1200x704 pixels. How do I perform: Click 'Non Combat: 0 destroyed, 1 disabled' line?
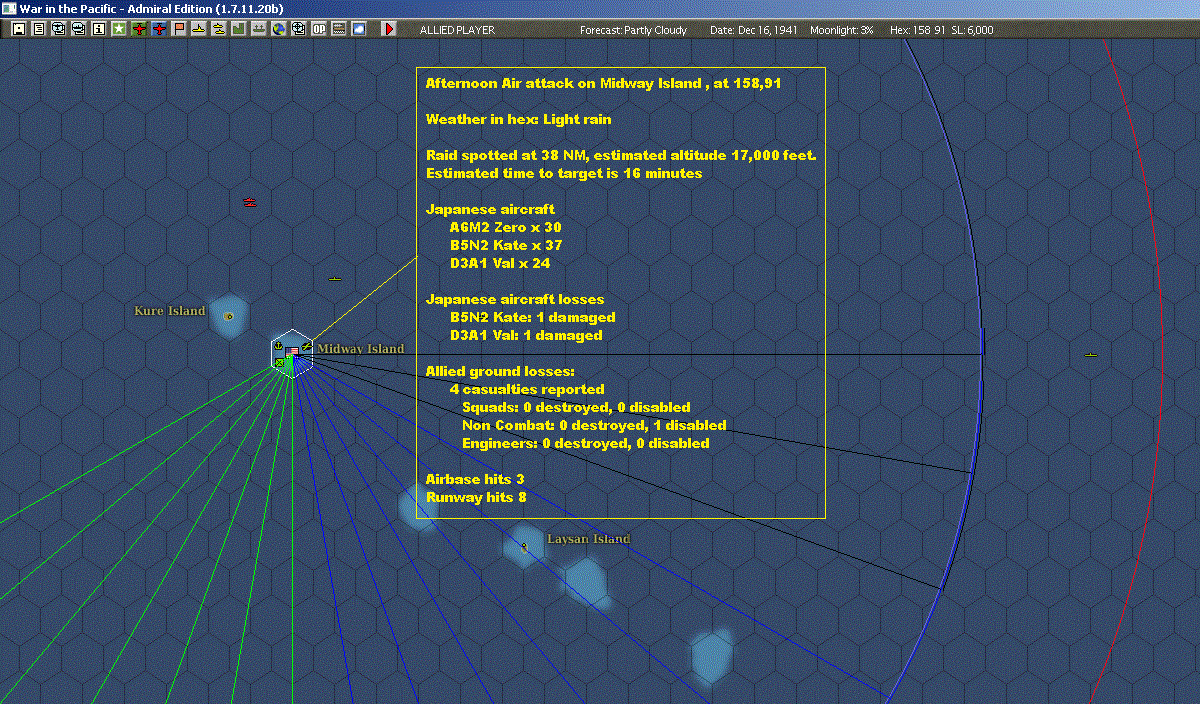(x=594, y=425)
